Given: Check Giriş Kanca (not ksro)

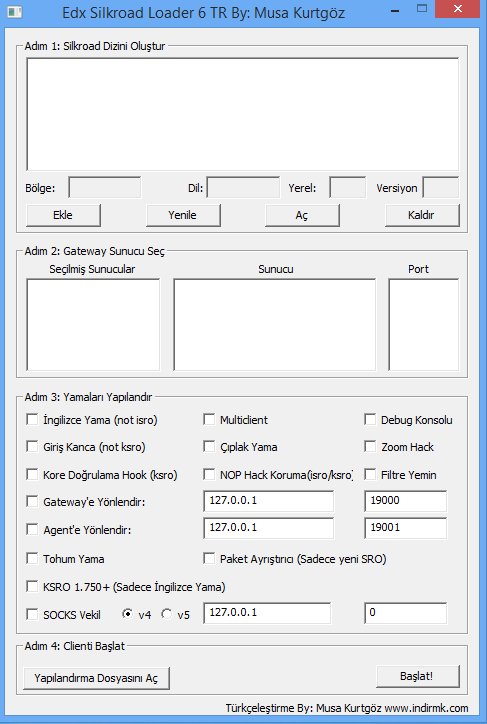Looking at the screenshot, I should click(x=32, y=446).
